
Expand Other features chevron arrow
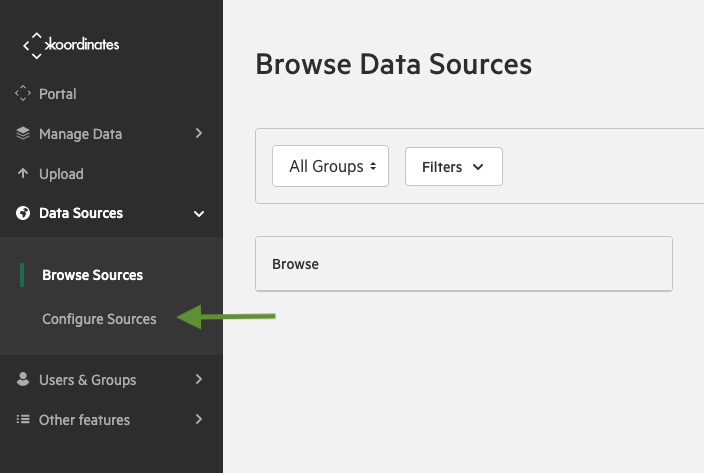[199, 419]
